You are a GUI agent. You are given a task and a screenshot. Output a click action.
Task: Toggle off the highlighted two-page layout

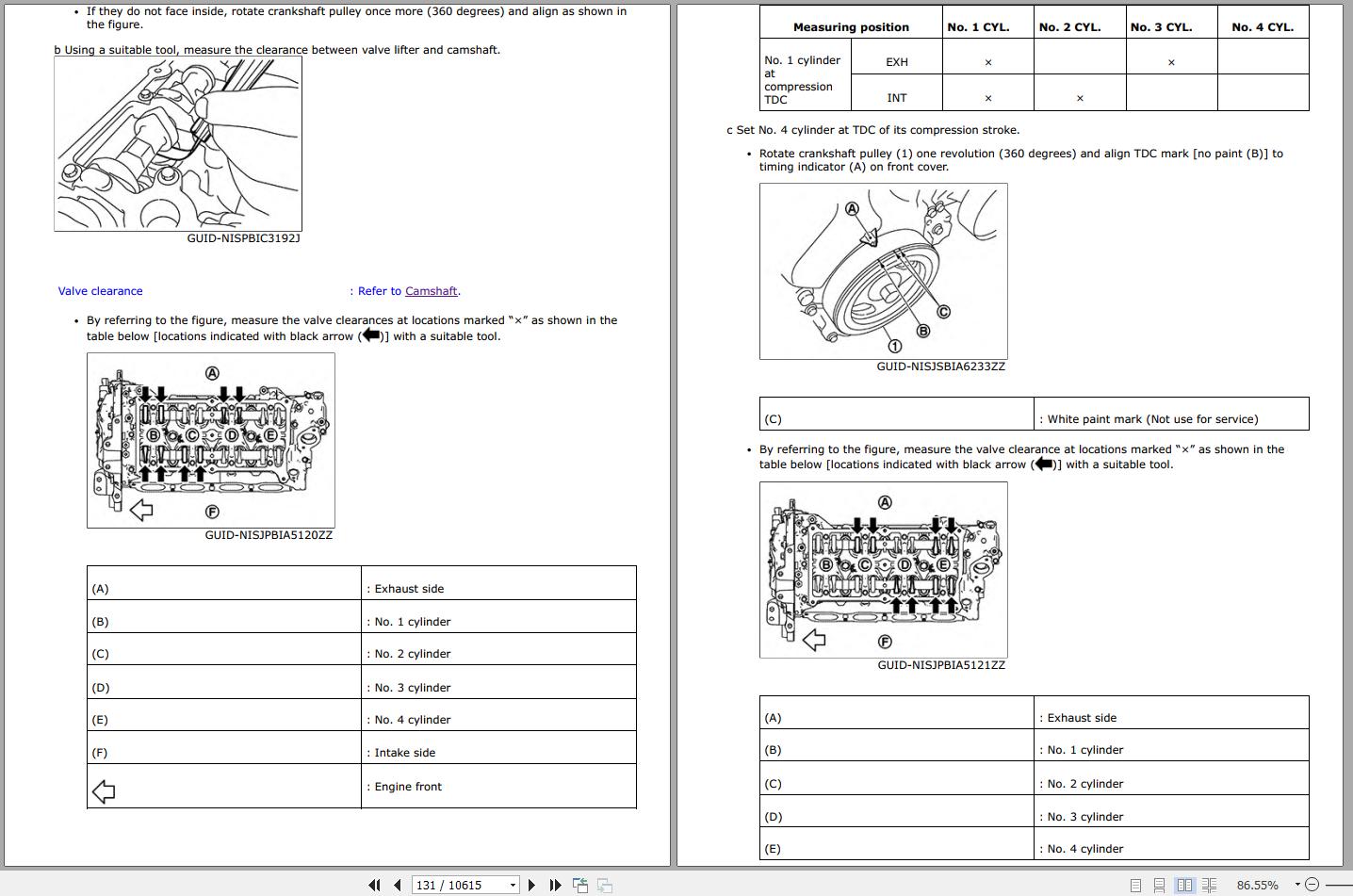click(x=1185, y=885)
